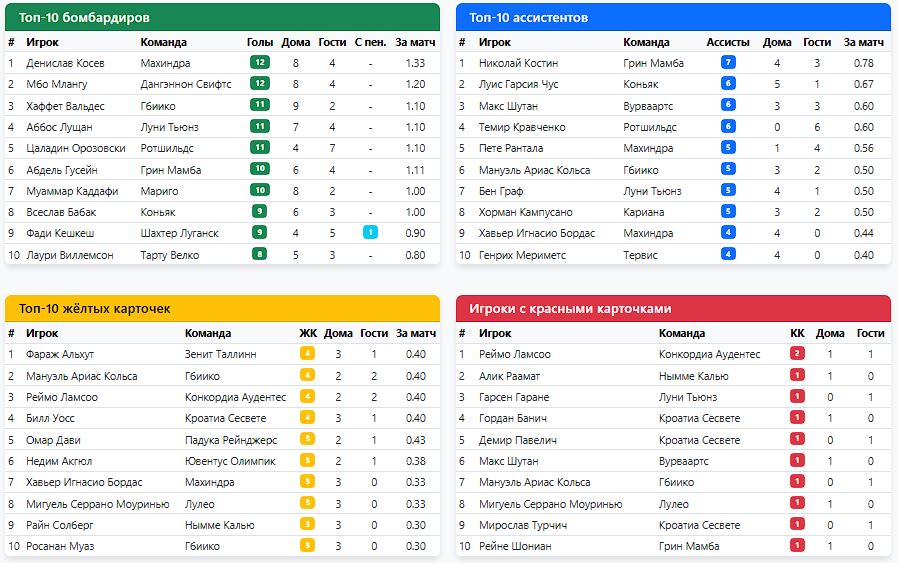Click the Топ-10 жёлтых карточек header

point(222,308)
